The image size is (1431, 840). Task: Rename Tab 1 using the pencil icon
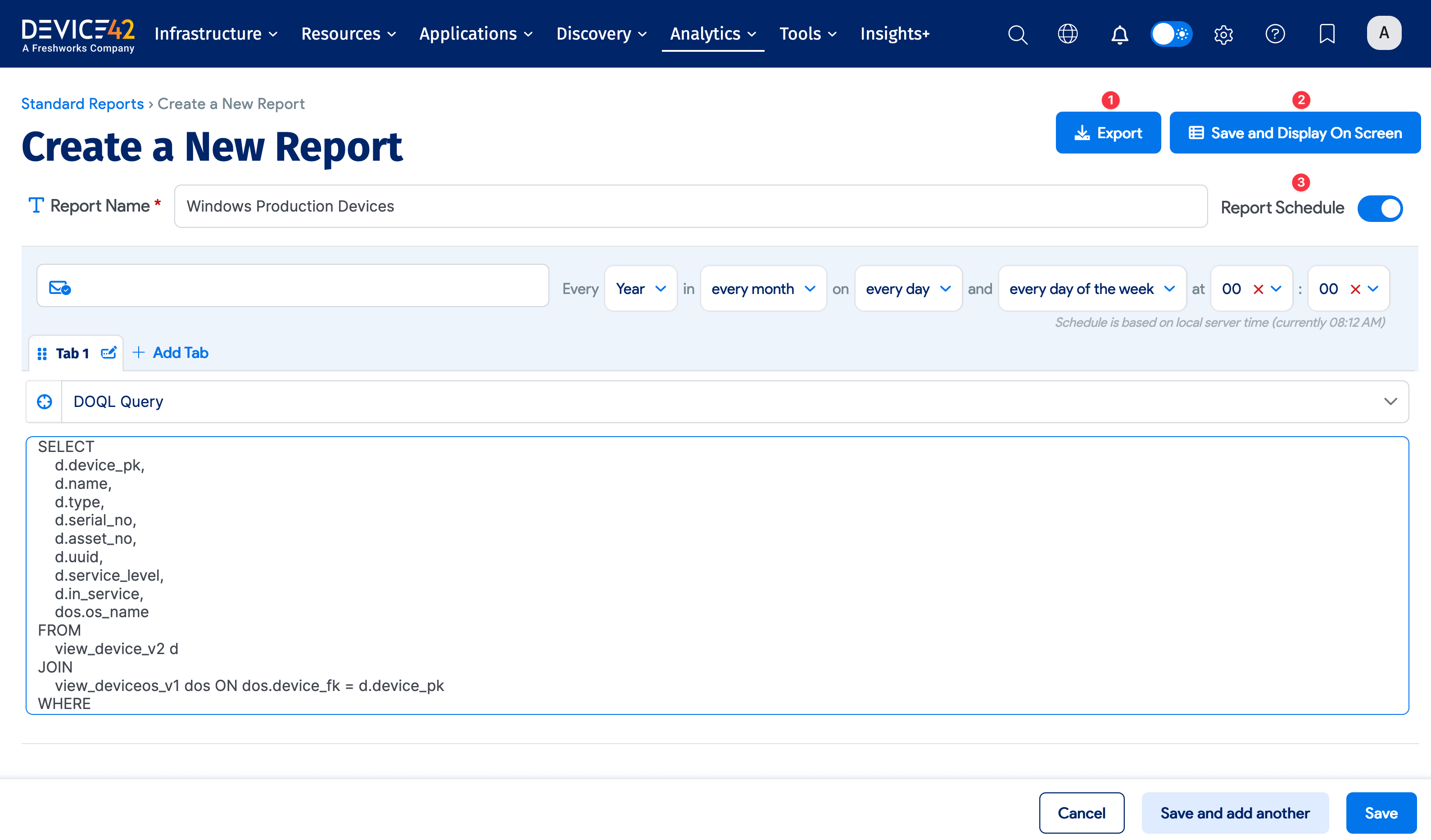pos(109,352)
